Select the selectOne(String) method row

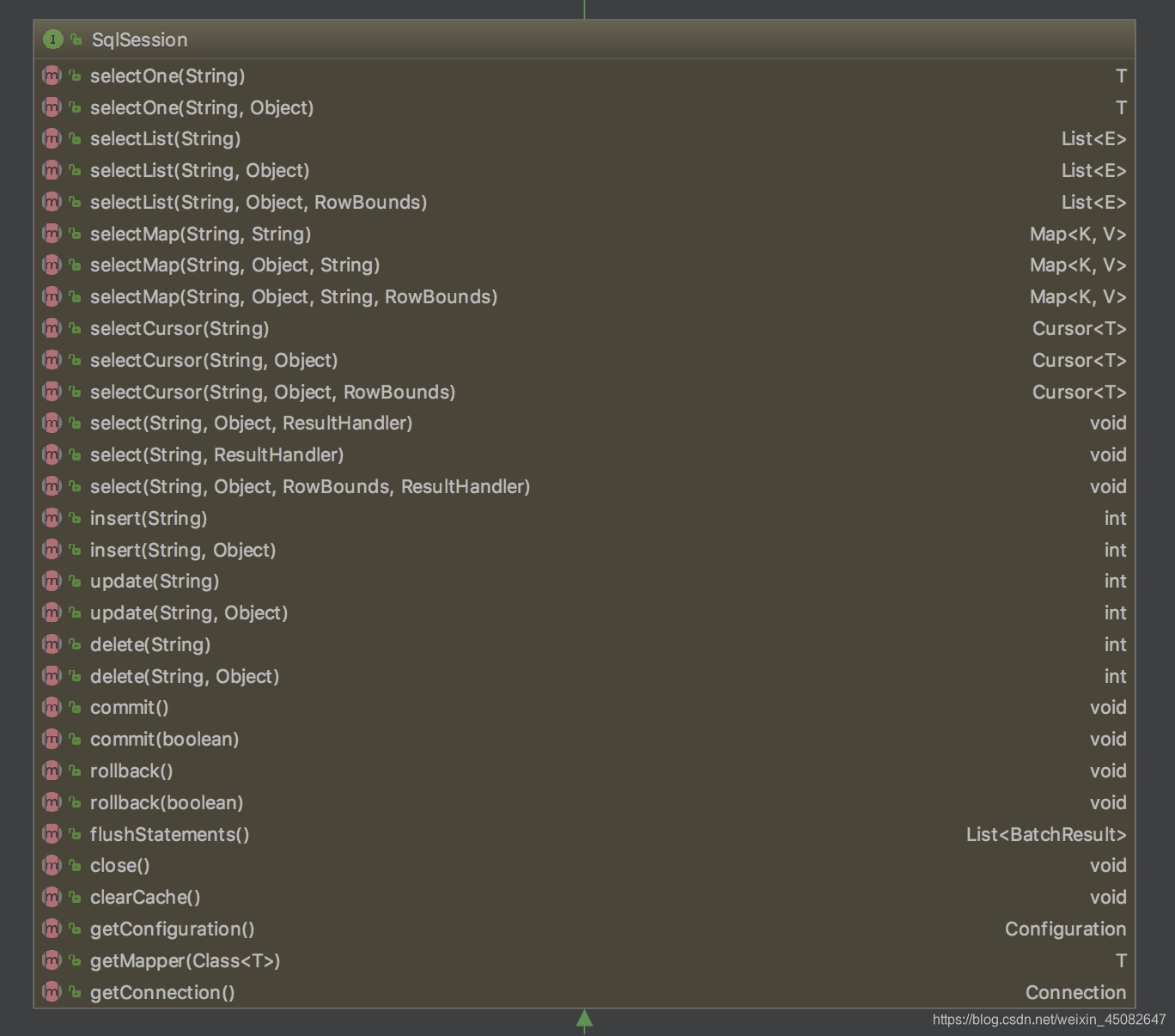(584, 76)
